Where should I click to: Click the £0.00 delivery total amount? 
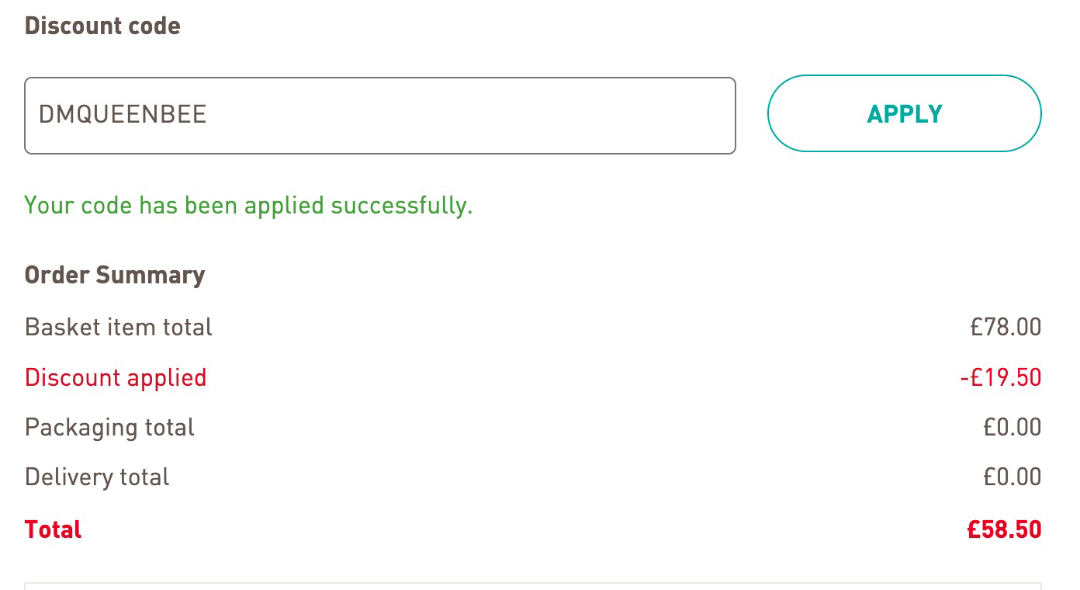[1012, 478]
